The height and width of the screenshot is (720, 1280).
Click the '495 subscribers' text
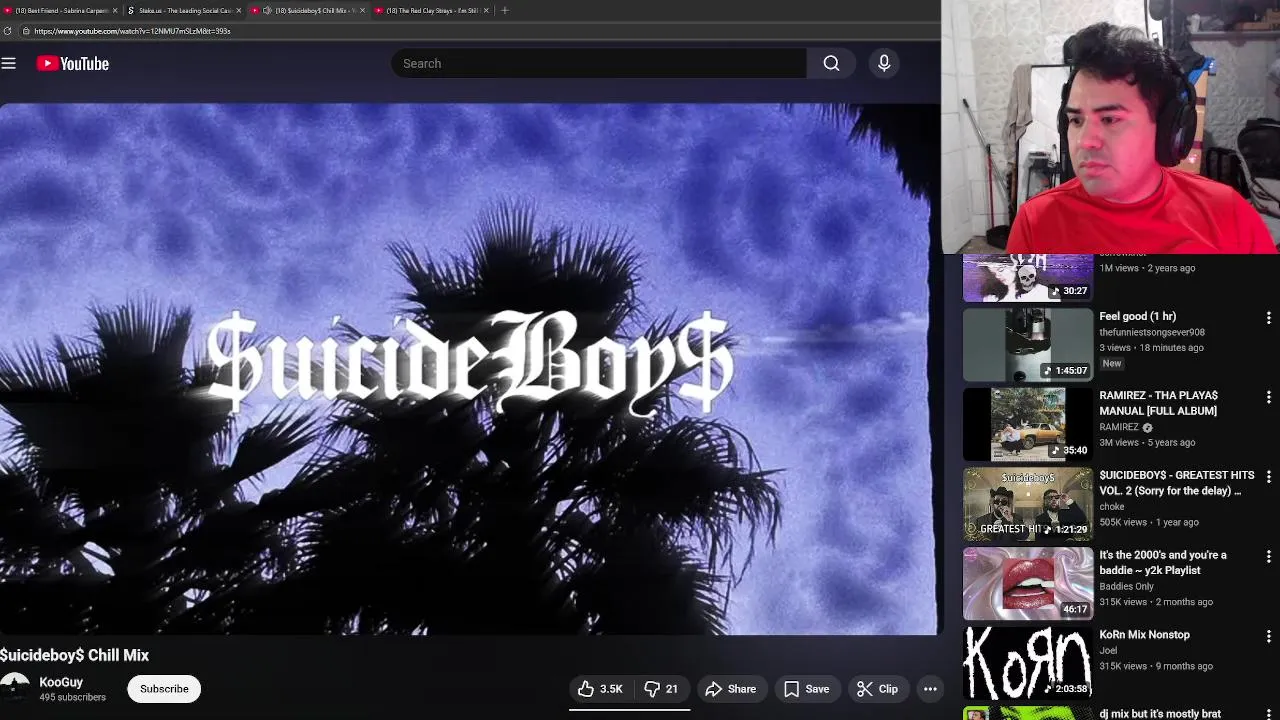(x=72, y=697)
